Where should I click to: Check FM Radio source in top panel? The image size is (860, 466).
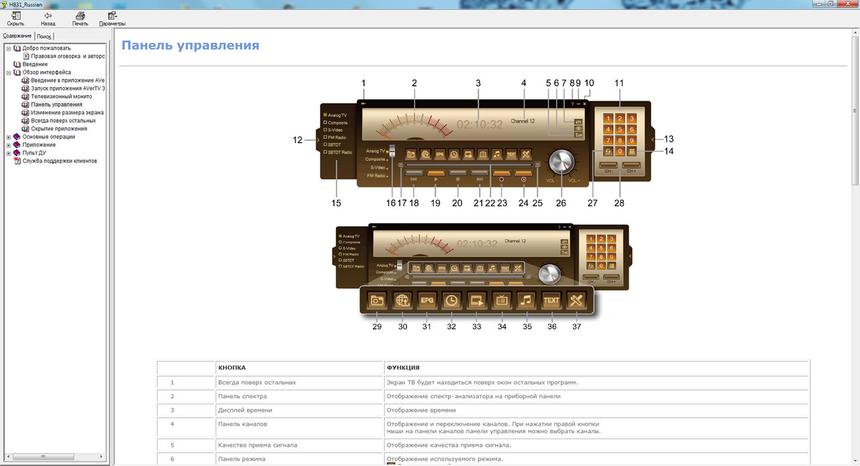tap(325, 137)
